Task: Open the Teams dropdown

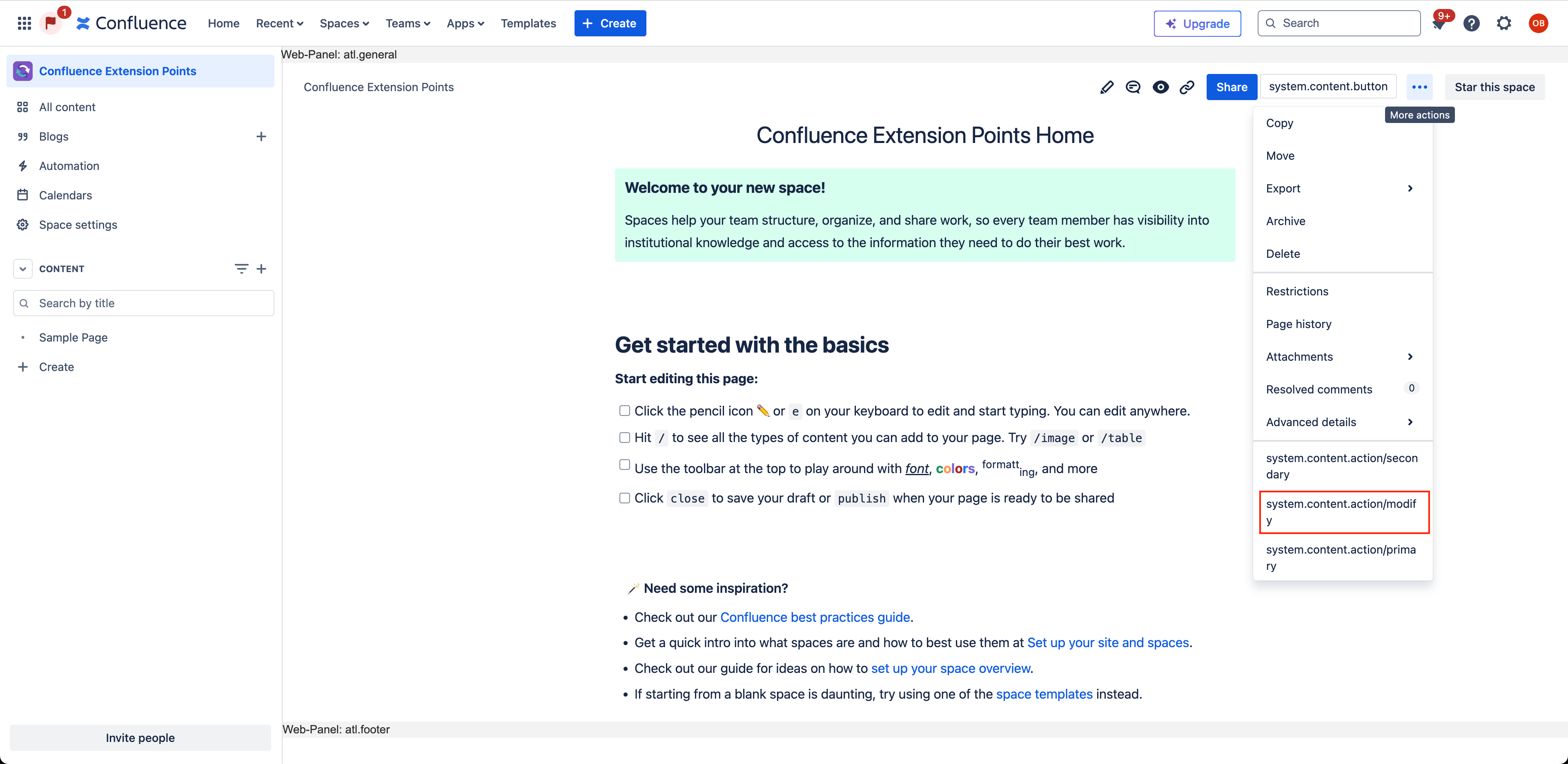Action: 408,23
